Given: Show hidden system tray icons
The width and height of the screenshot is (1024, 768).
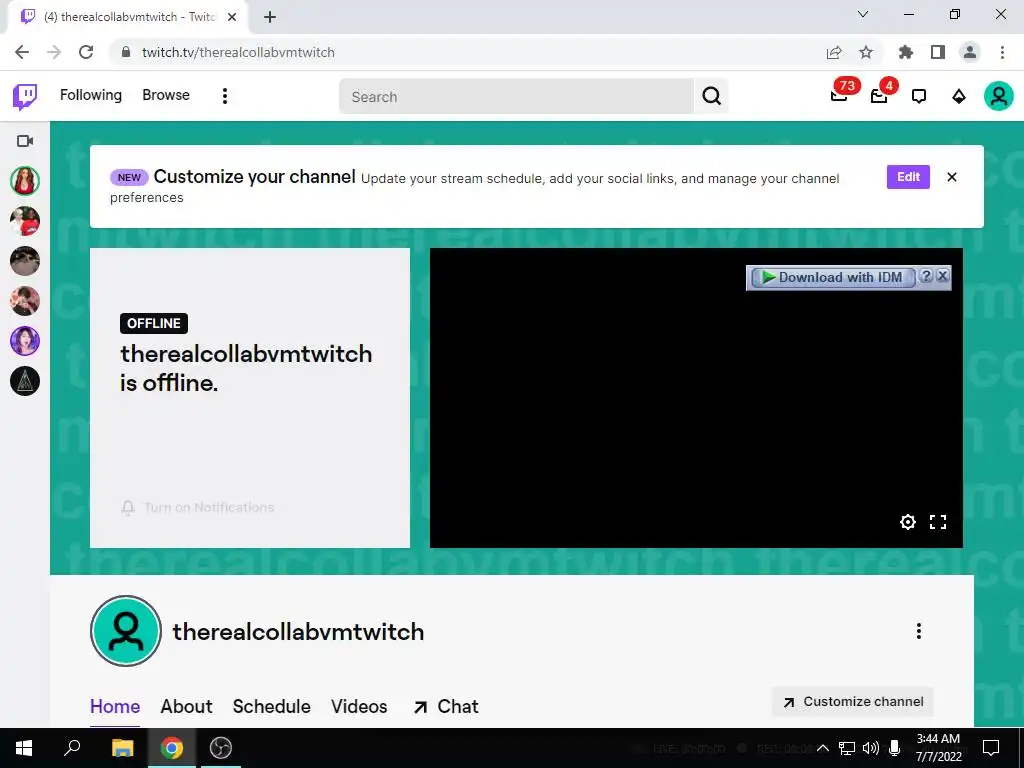Looking at the screenshot, I should pyautogui.click(x=823, y=748).
